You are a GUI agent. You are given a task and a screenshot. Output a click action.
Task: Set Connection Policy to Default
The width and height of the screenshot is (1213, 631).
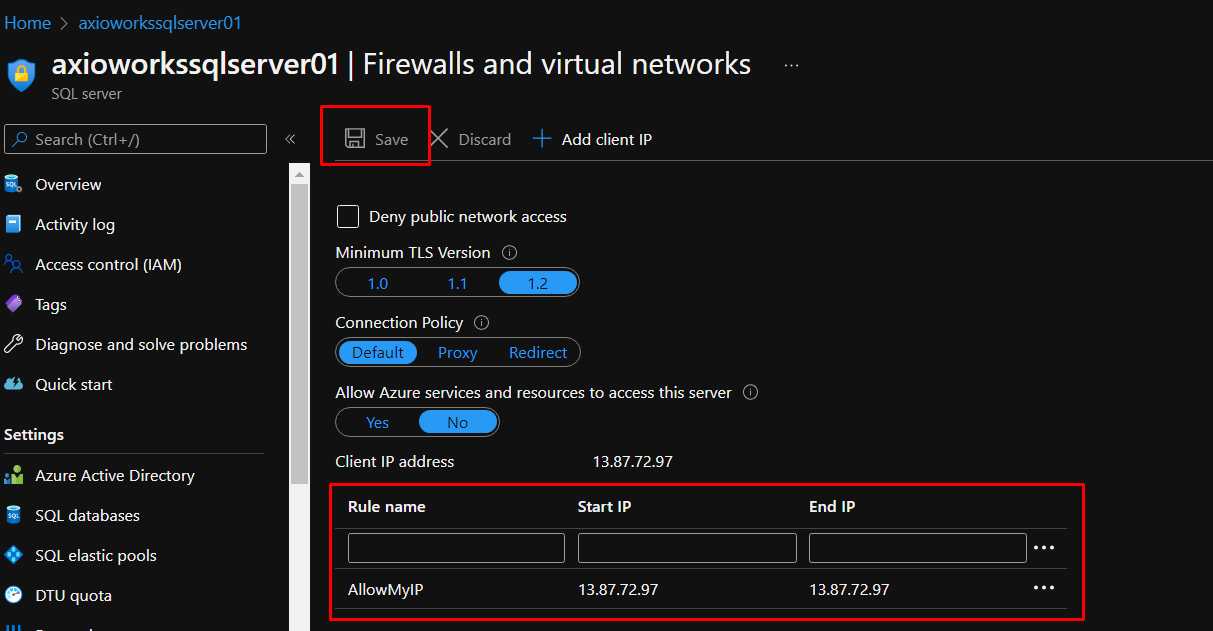click(378, 353)
